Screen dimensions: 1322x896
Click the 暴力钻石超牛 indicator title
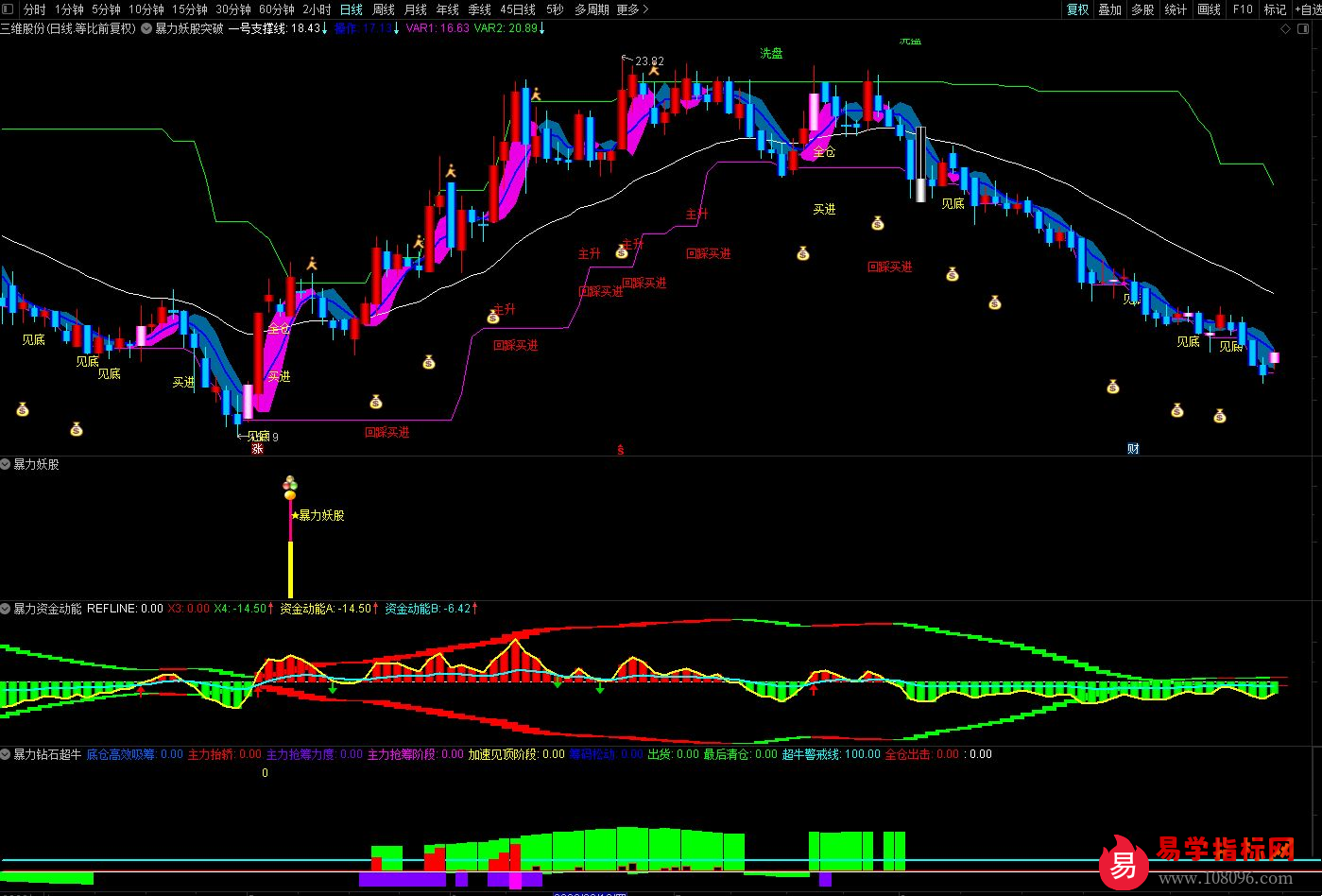pos(47,754)
